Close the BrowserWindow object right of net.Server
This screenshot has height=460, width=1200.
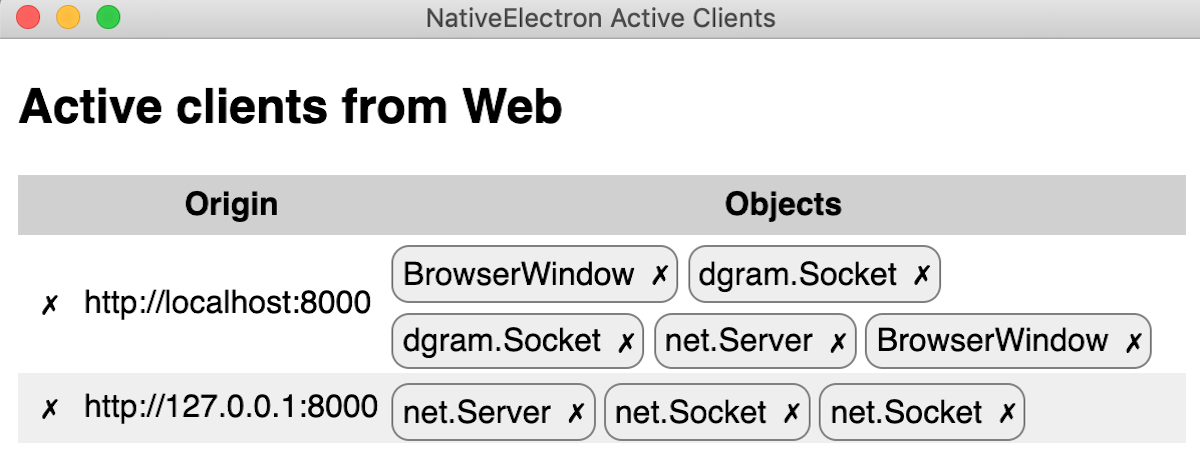coord(1133,342)
